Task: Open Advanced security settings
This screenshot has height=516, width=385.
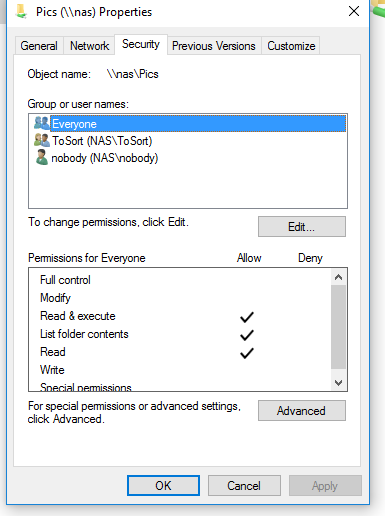Action: point(302,411)
